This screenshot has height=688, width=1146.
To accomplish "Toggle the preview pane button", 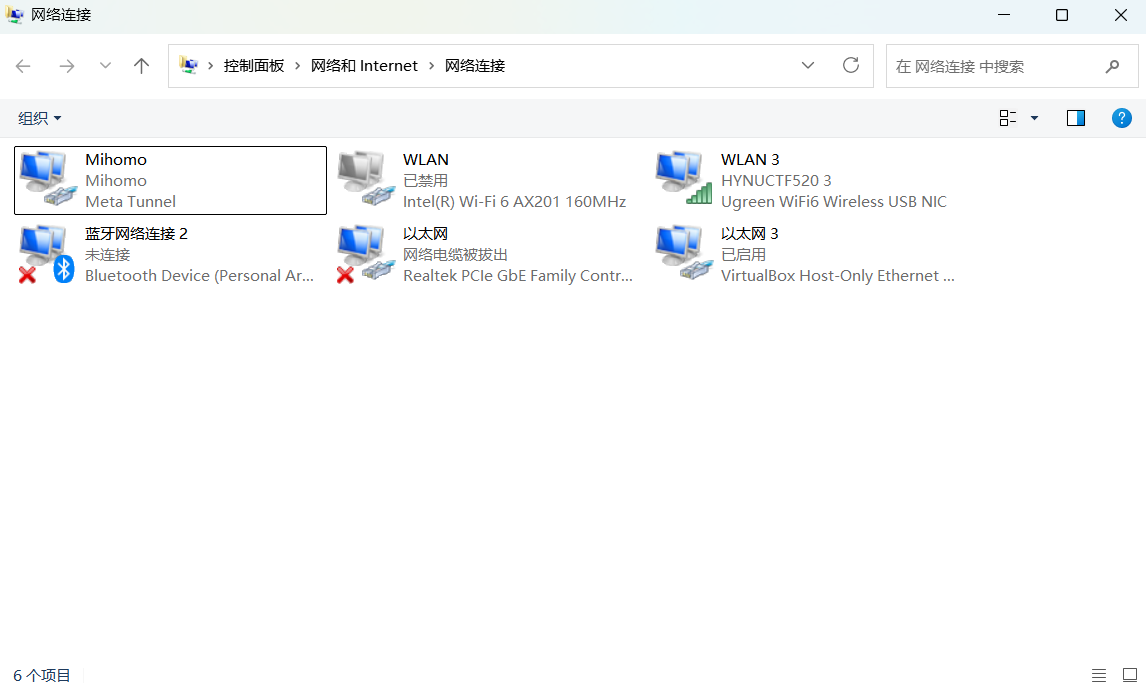I will coord(1076,118).
